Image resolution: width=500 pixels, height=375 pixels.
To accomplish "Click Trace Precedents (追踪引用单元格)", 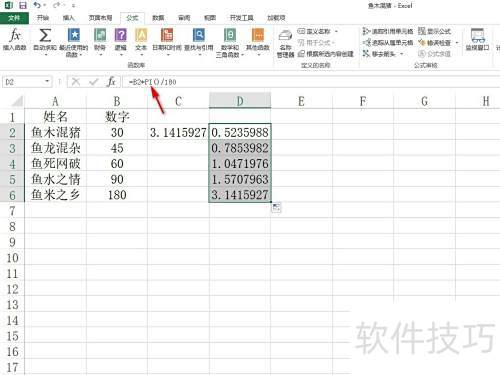I will (388, 31).
